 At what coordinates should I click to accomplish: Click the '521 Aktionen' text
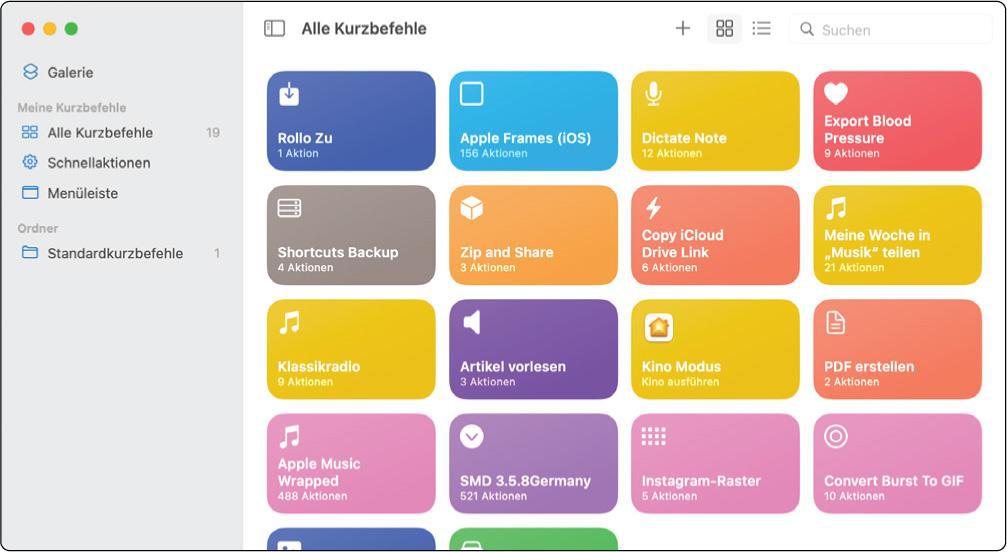(493, 496)
